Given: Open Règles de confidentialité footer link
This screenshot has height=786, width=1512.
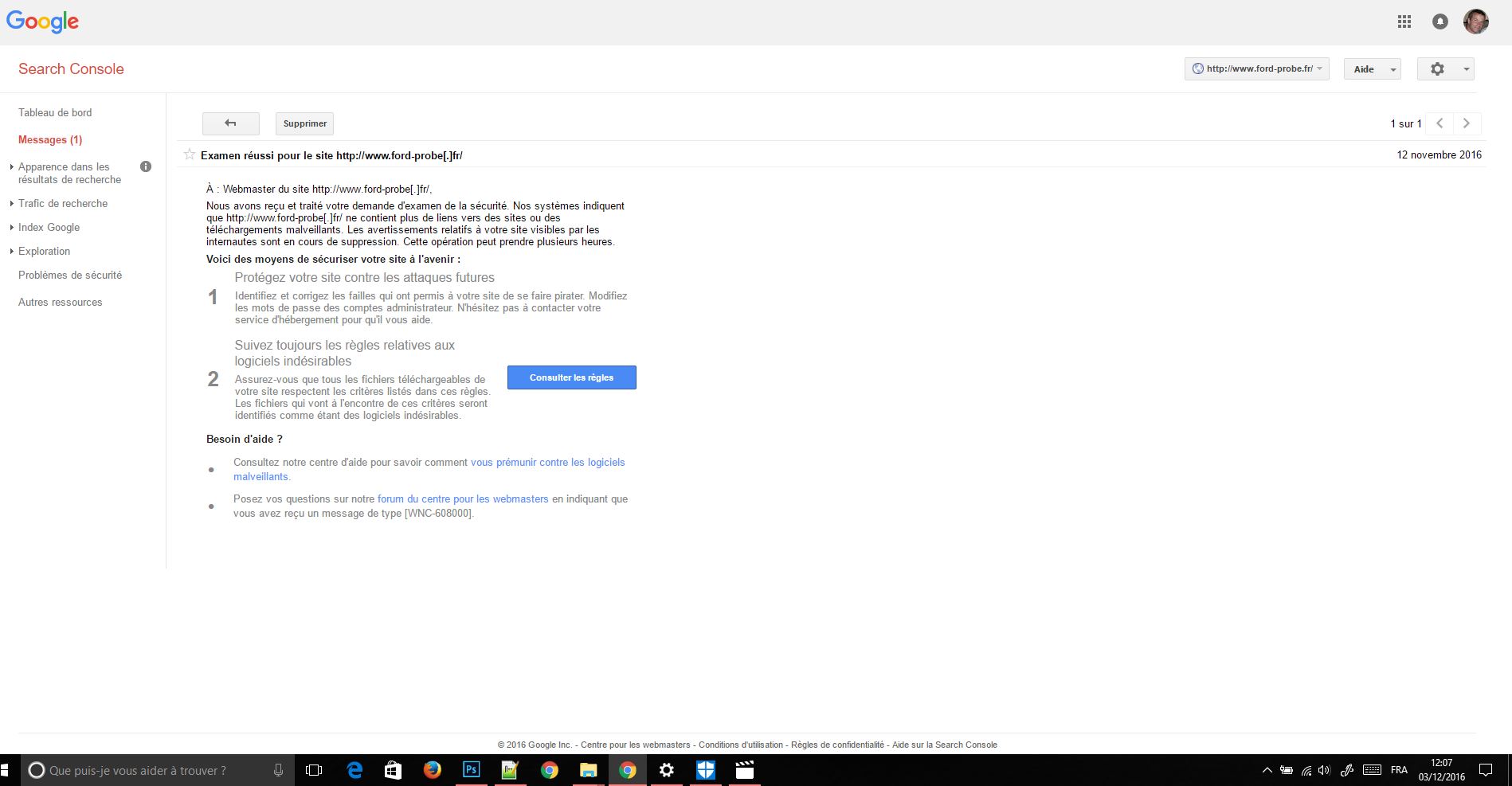Looking at the screenshot, I should (837, 745).
